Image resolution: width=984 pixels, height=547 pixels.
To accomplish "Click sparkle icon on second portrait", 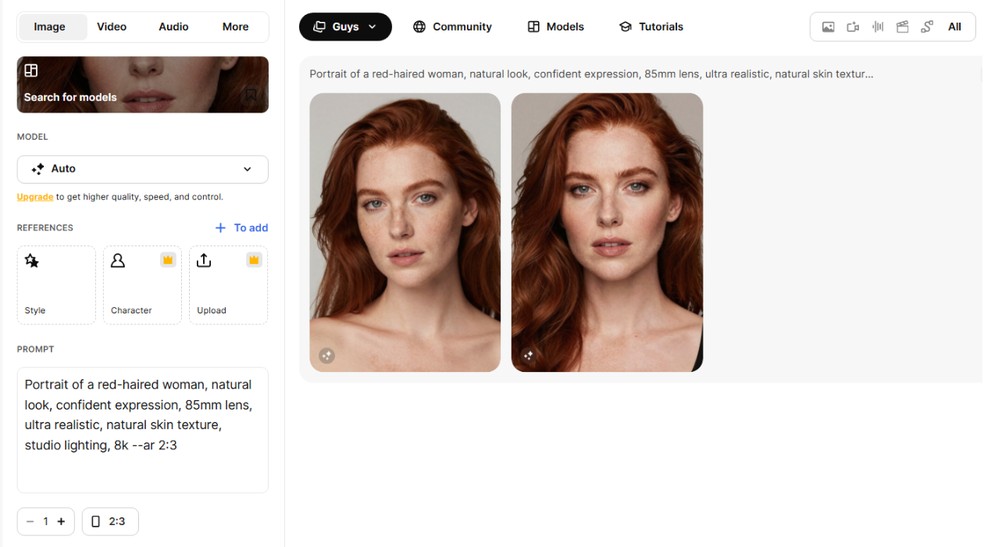I will click(x=528, y=356).
